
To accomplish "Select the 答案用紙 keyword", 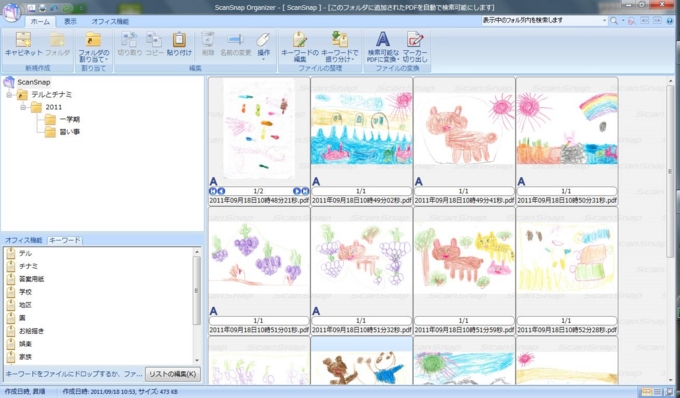I will (x=31, y=279).
